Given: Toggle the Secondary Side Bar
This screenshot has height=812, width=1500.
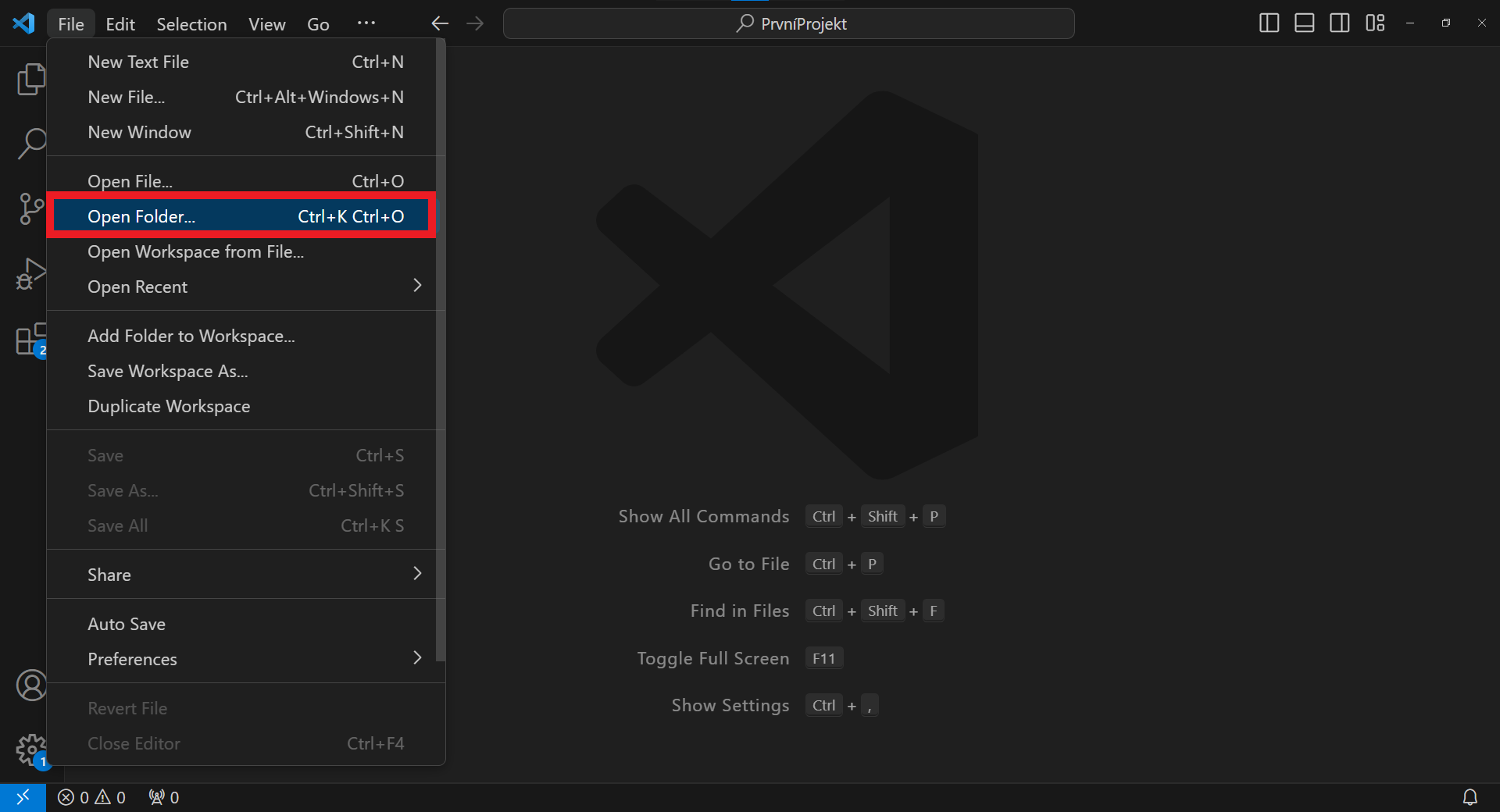Looking at the screenshot, I should [1339, 23].
